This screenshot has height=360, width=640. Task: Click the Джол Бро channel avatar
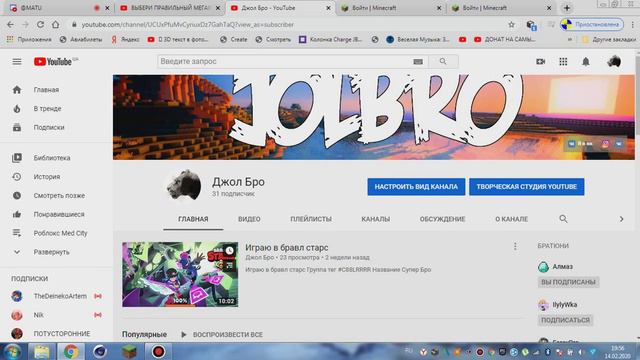(x=184, y=186)
